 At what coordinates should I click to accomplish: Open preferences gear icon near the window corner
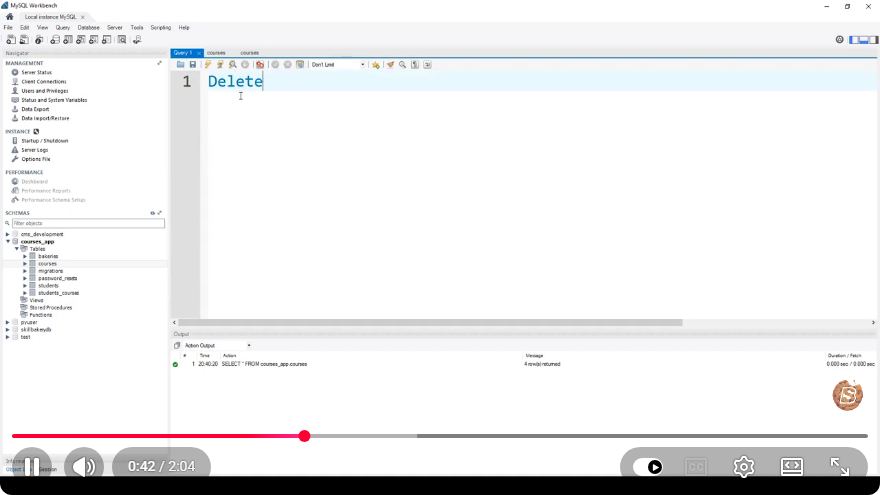(x=840, y=39)
